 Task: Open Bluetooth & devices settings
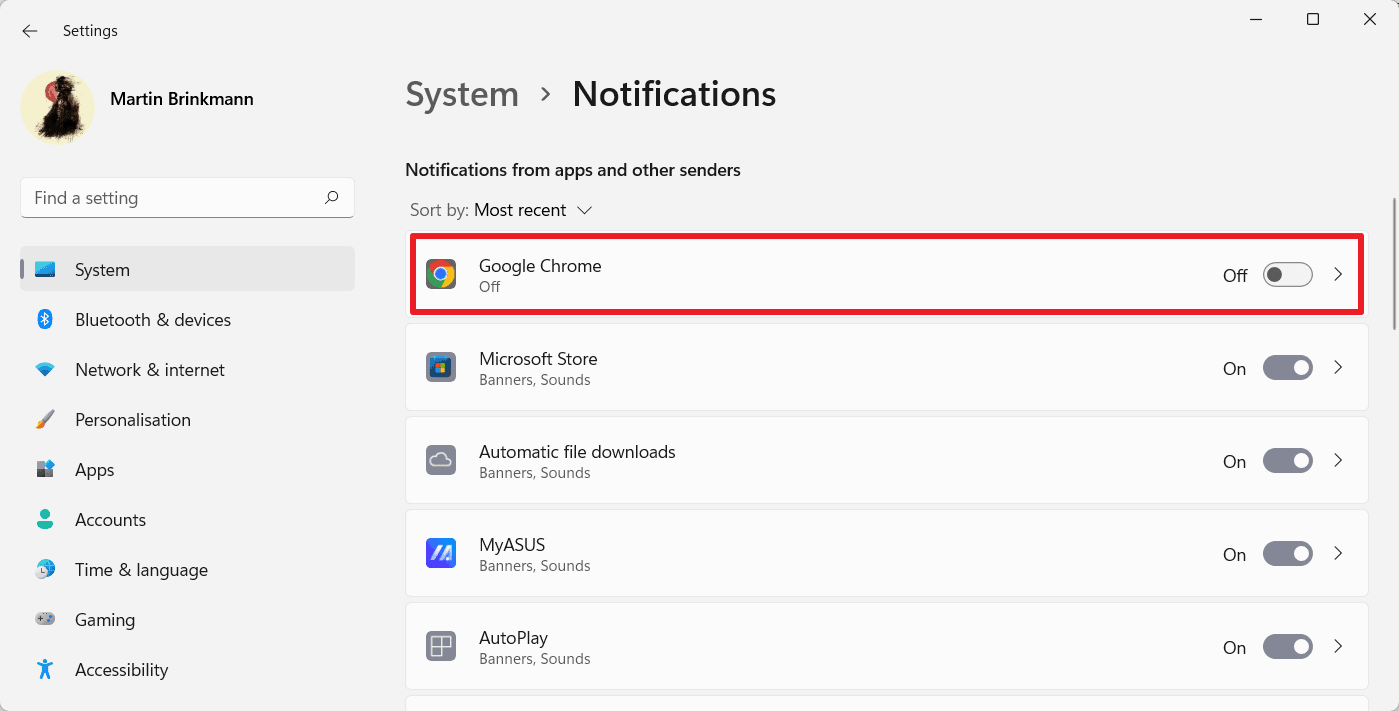(x=152, y=319)
